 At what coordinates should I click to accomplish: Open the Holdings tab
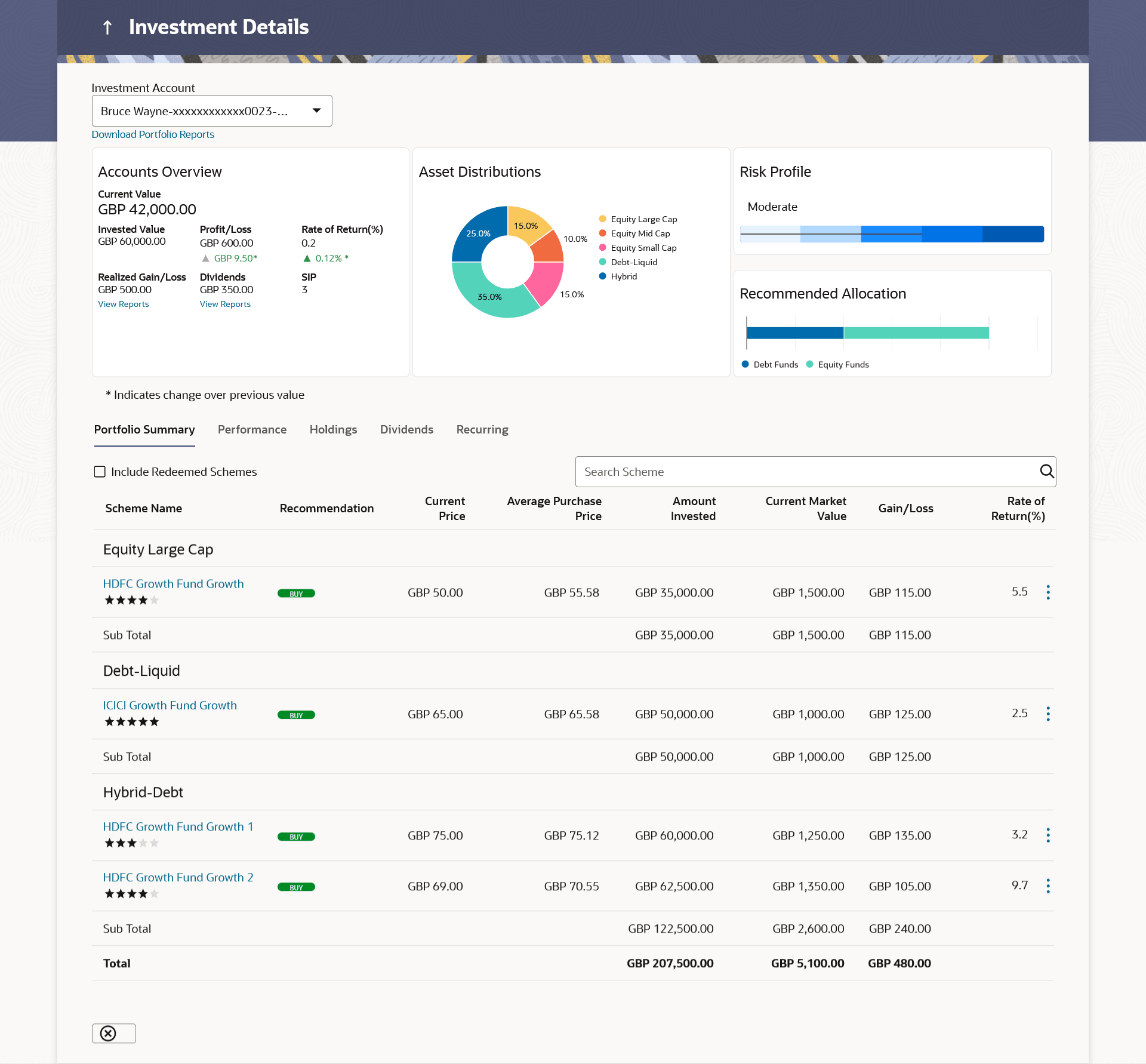pos(333,430)
